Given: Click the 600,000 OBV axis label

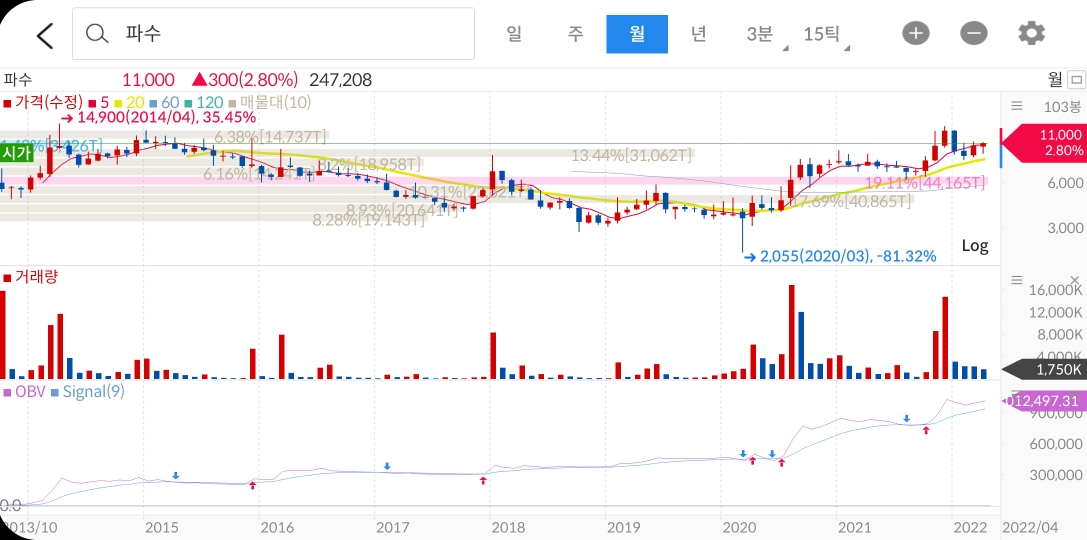Looking at the screenshot, I should 1058,444.
